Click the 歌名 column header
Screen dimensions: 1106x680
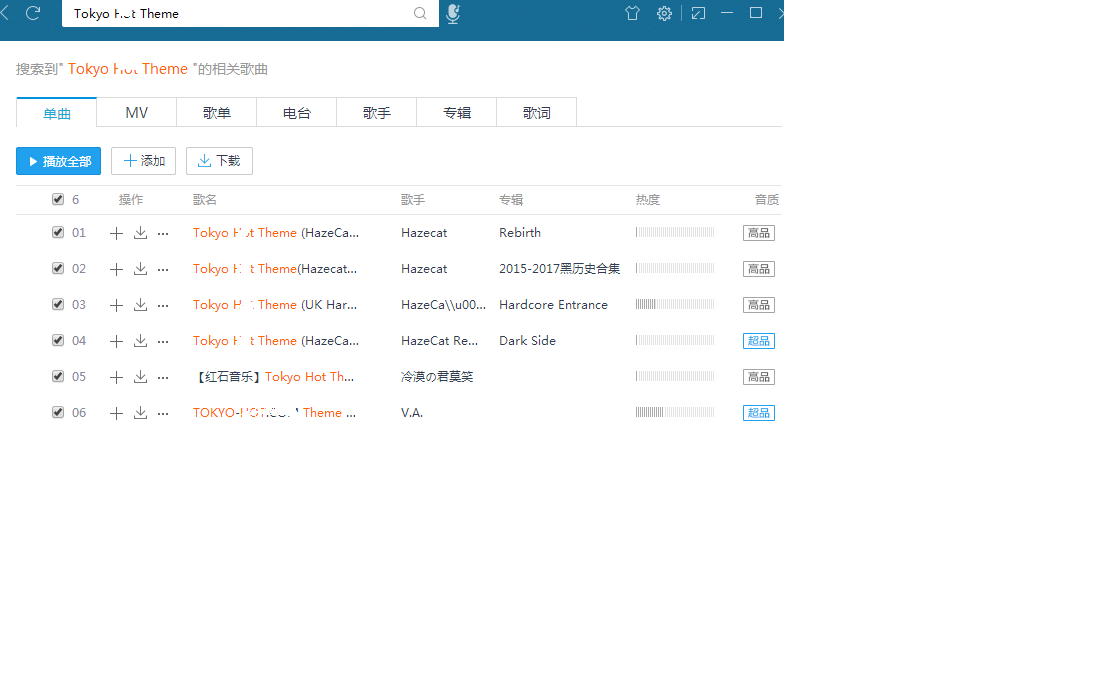tap(205, 200)
